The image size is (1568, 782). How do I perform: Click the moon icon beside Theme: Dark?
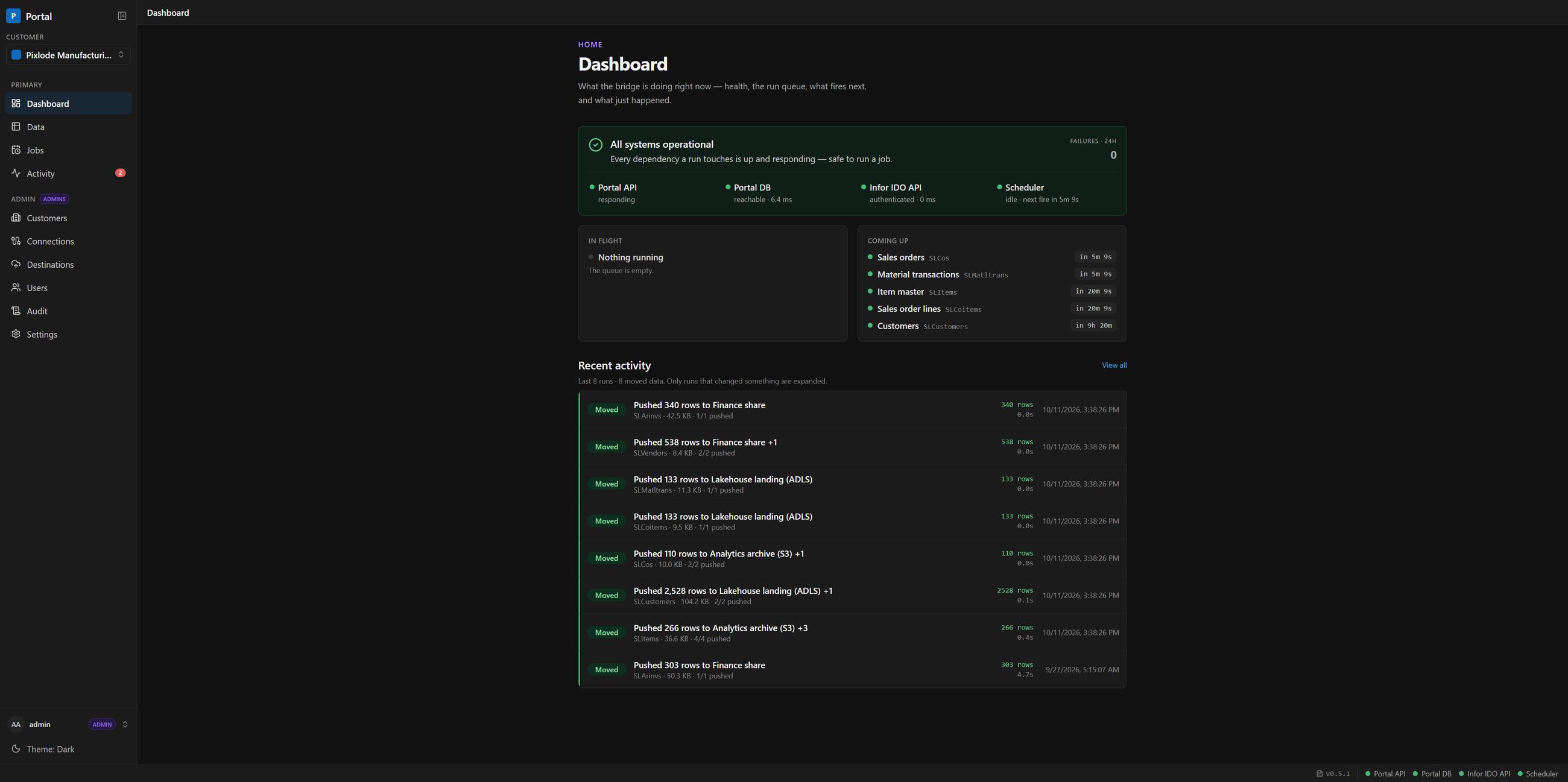(x=16, y=749)
